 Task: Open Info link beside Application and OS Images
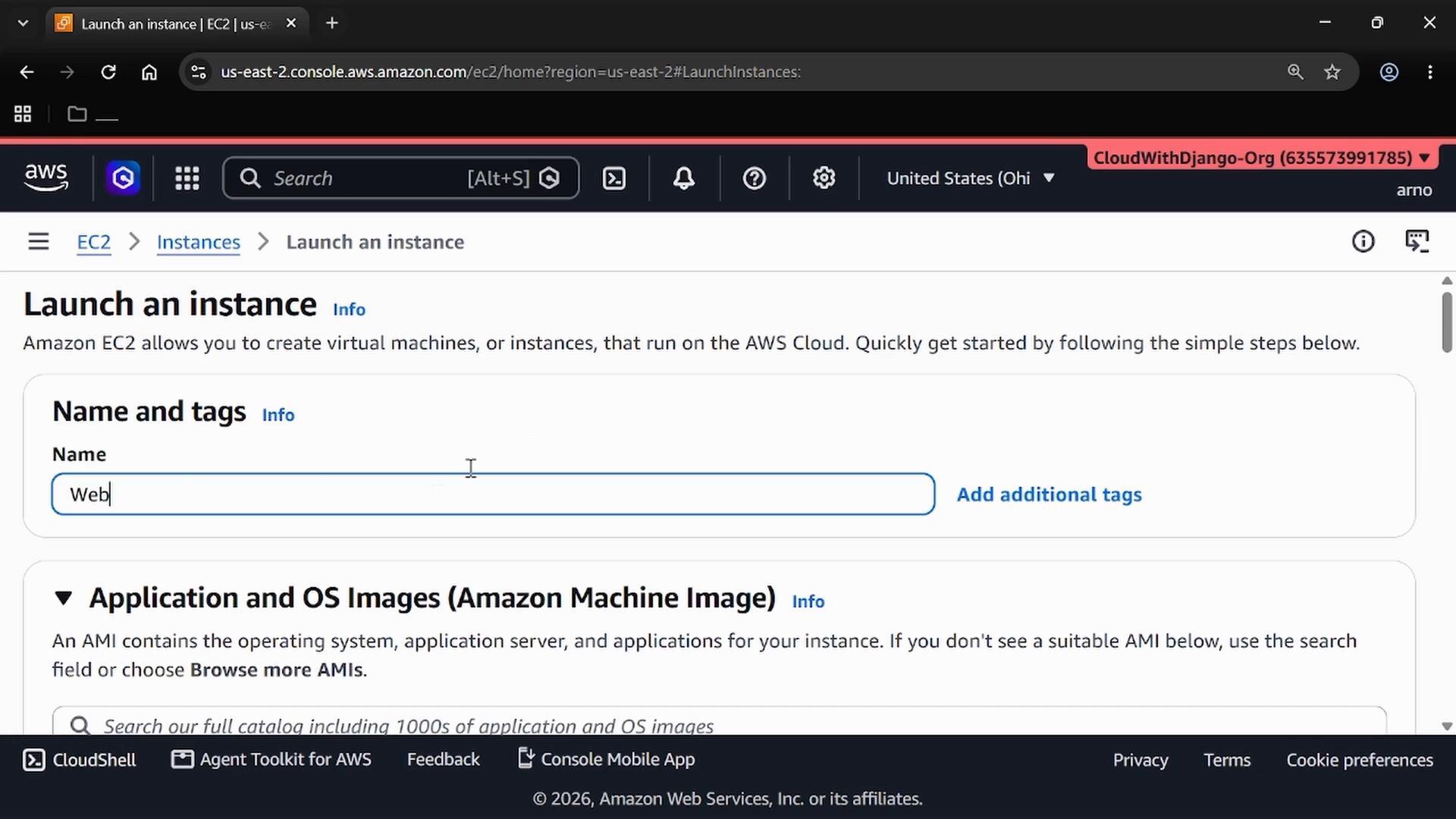[808, 601]
